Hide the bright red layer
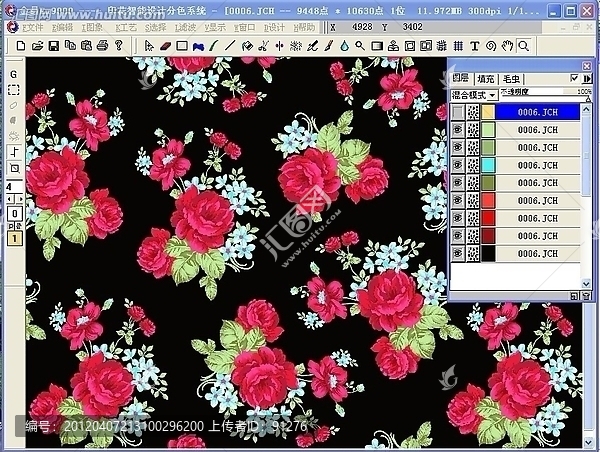This screenshot has height=452, width=600. 457,218
